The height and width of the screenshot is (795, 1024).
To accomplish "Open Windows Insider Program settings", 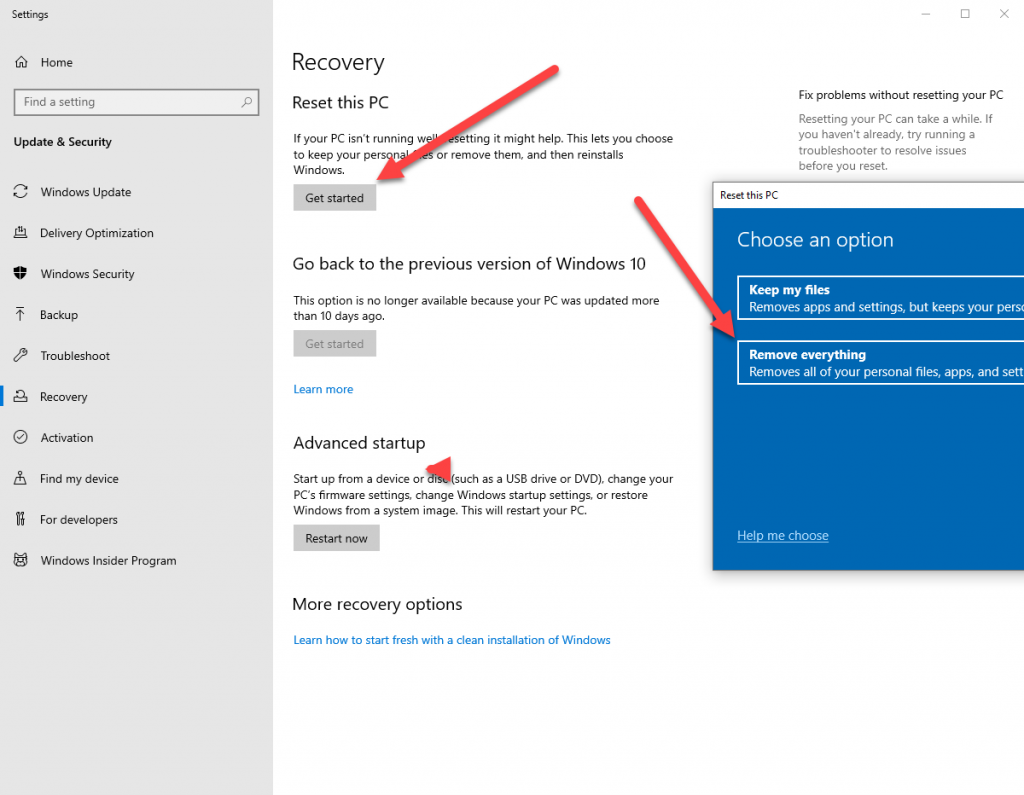I will point(108,560).
